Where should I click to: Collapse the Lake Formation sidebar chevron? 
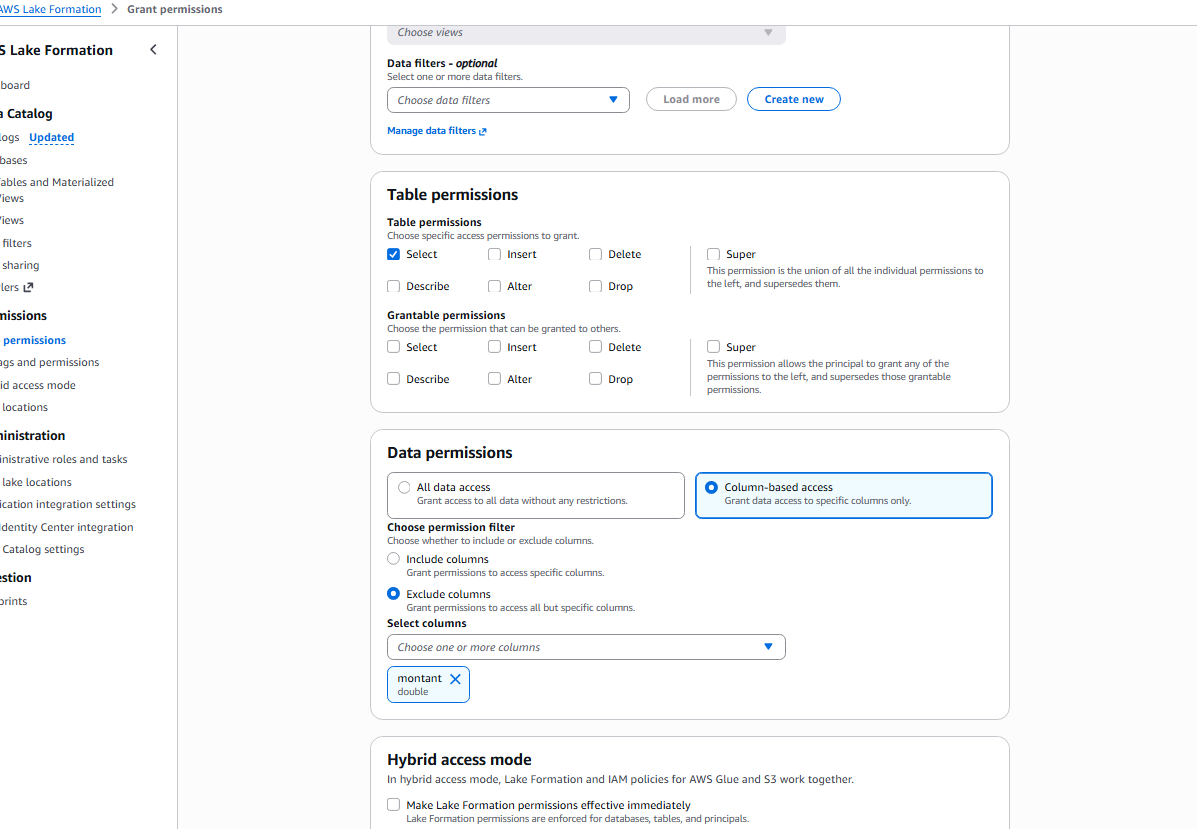(x=153, y=50)
